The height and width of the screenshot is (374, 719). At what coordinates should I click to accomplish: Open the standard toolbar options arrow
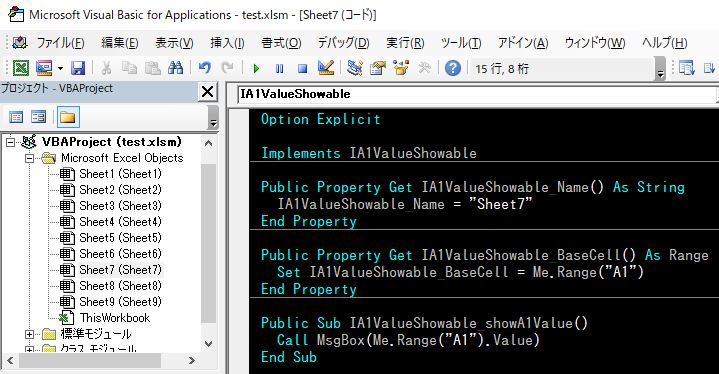(x=660, y=69)
